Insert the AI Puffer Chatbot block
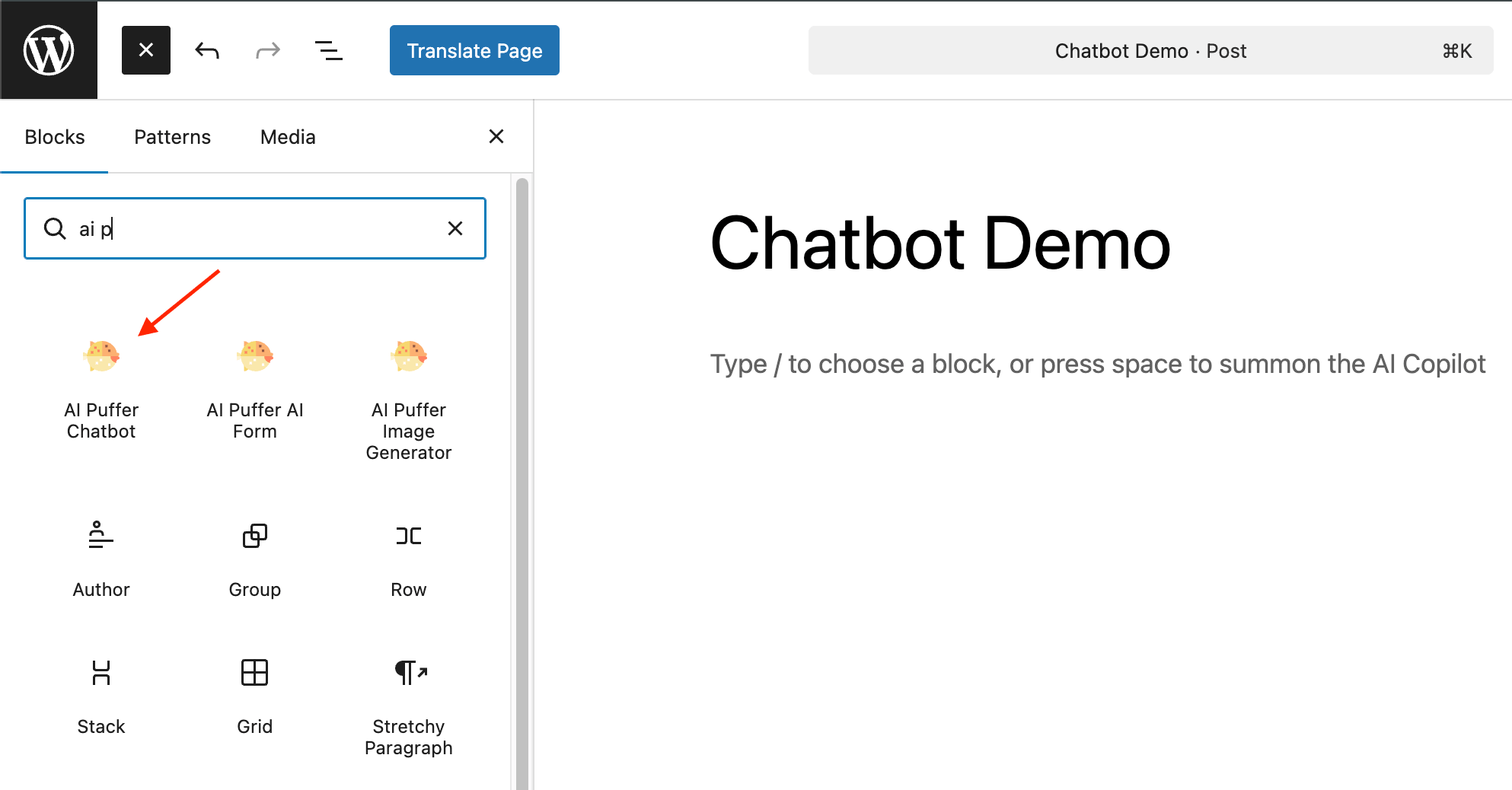 101,390
